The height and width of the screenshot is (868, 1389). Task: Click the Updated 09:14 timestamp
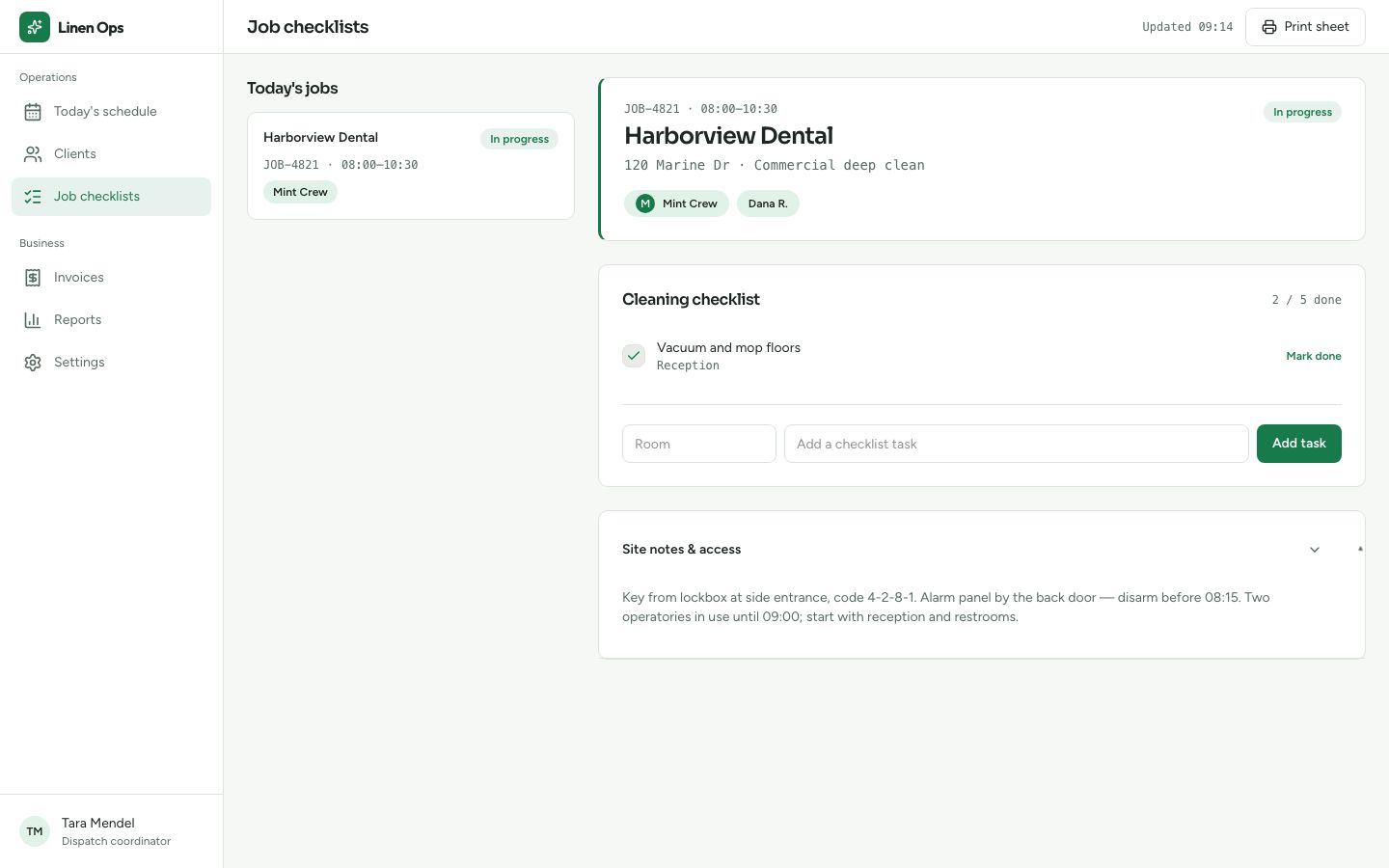point(1187,27)
